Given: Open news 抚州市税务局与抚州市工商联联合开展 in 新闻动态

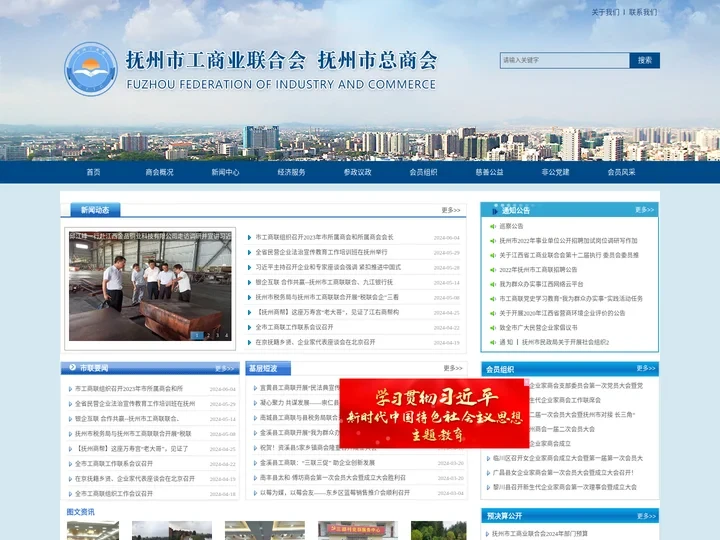Looking at the screenshot, I should coord(327,297).
